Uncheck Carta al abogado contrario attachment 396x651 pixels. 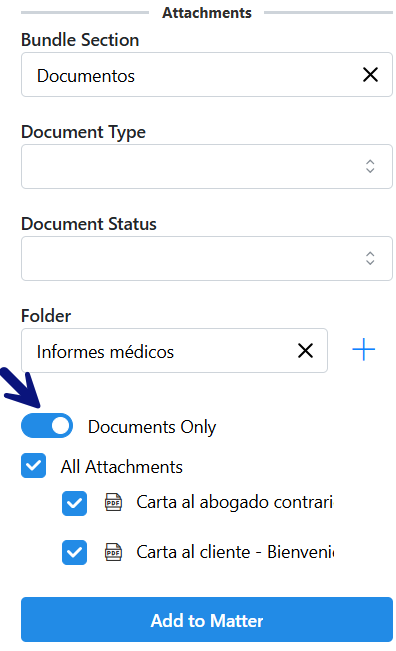pos(74,503)
